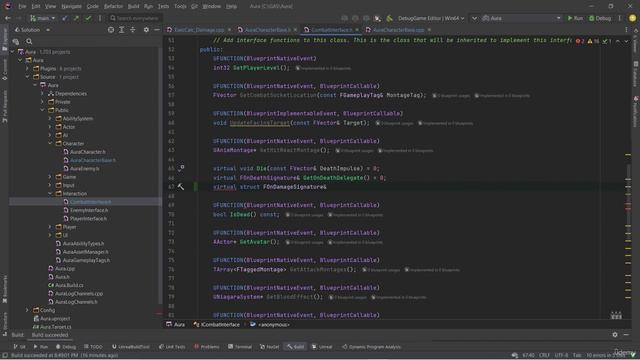
Task: Click the search magnifier in Solution panel
Action: point(29,41)
